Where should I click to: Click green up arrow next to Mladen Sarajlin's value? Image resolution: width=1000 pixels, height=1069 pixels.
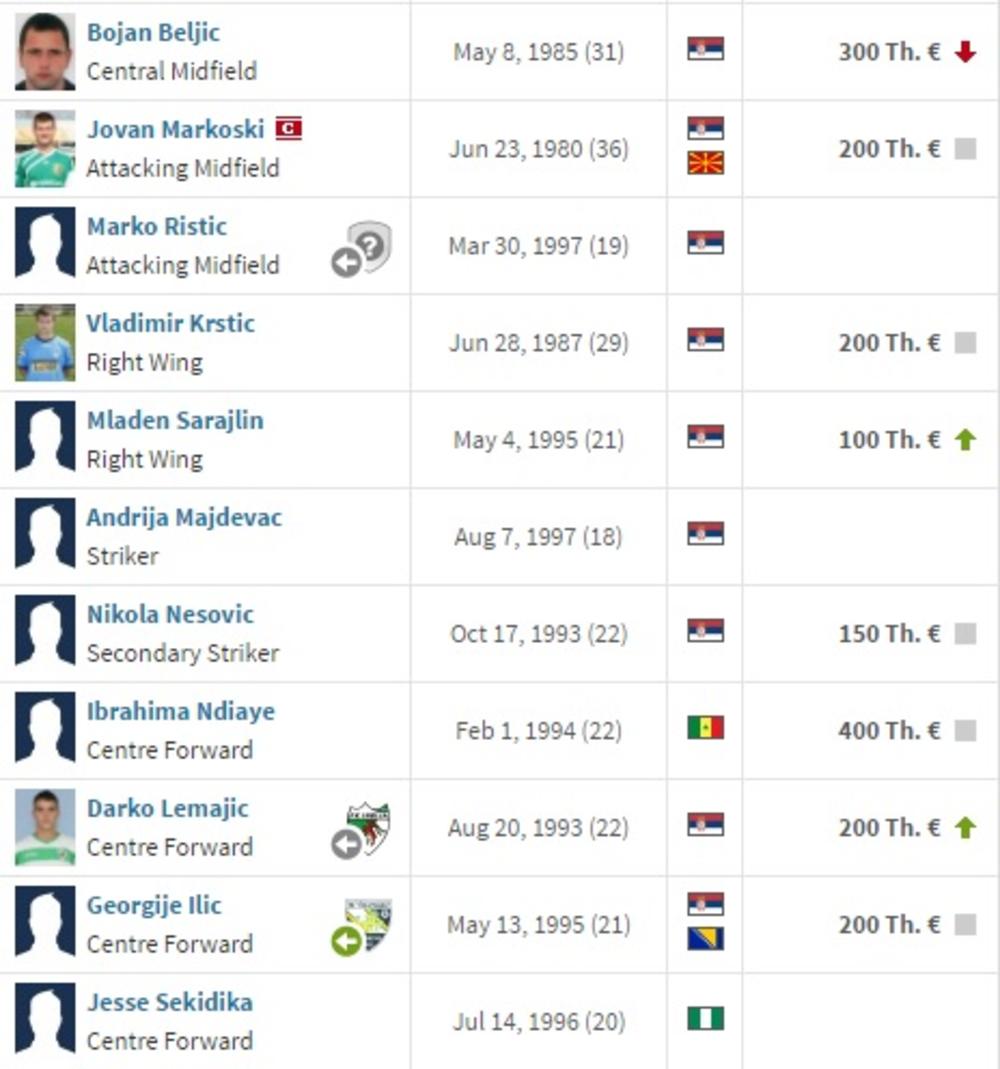pyautogui.click(x=965, y=440)
